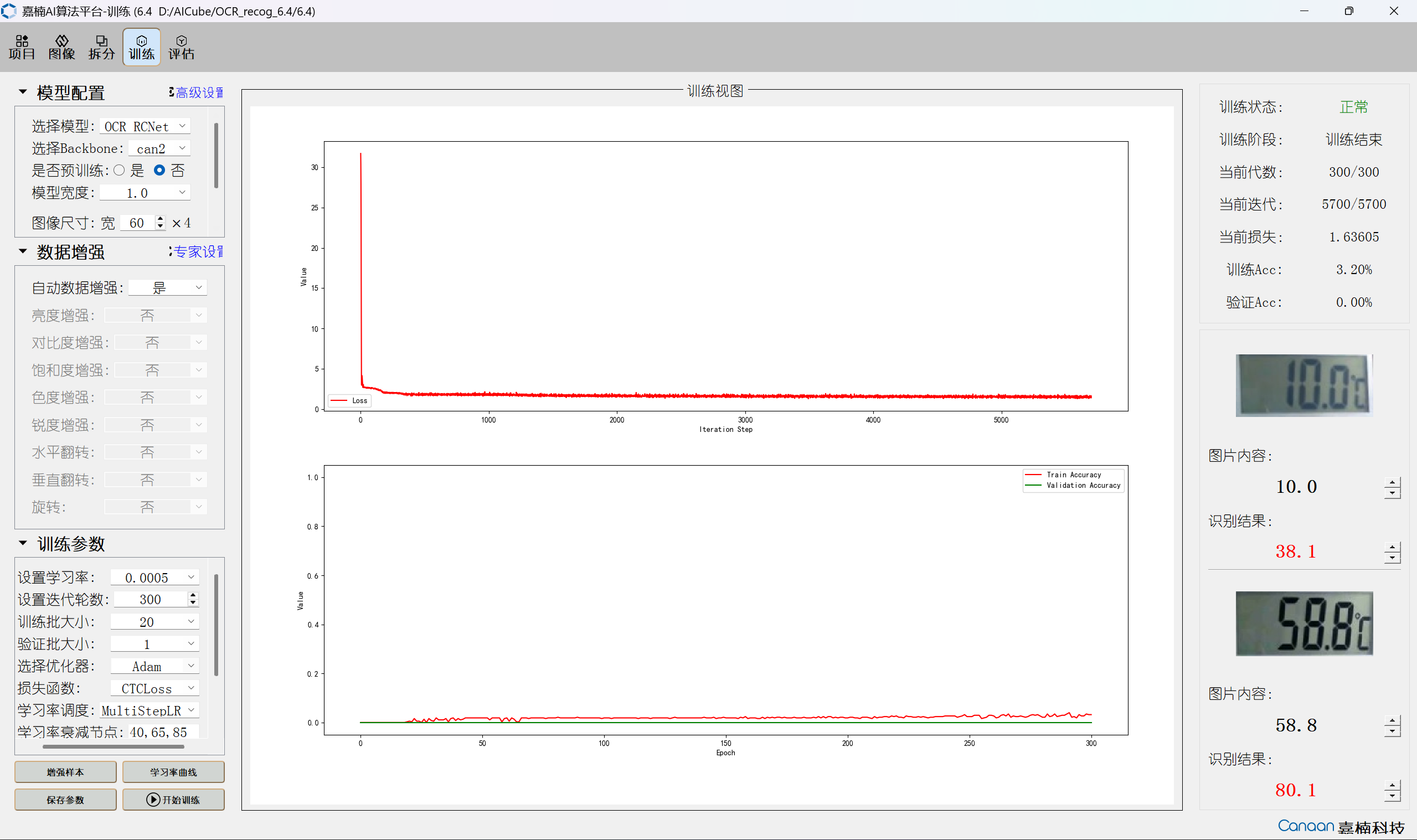Screen dimensions: 1417x840
Task: Open the 评估 (Evaluate) tab icon
Action: tap(181, 47)
